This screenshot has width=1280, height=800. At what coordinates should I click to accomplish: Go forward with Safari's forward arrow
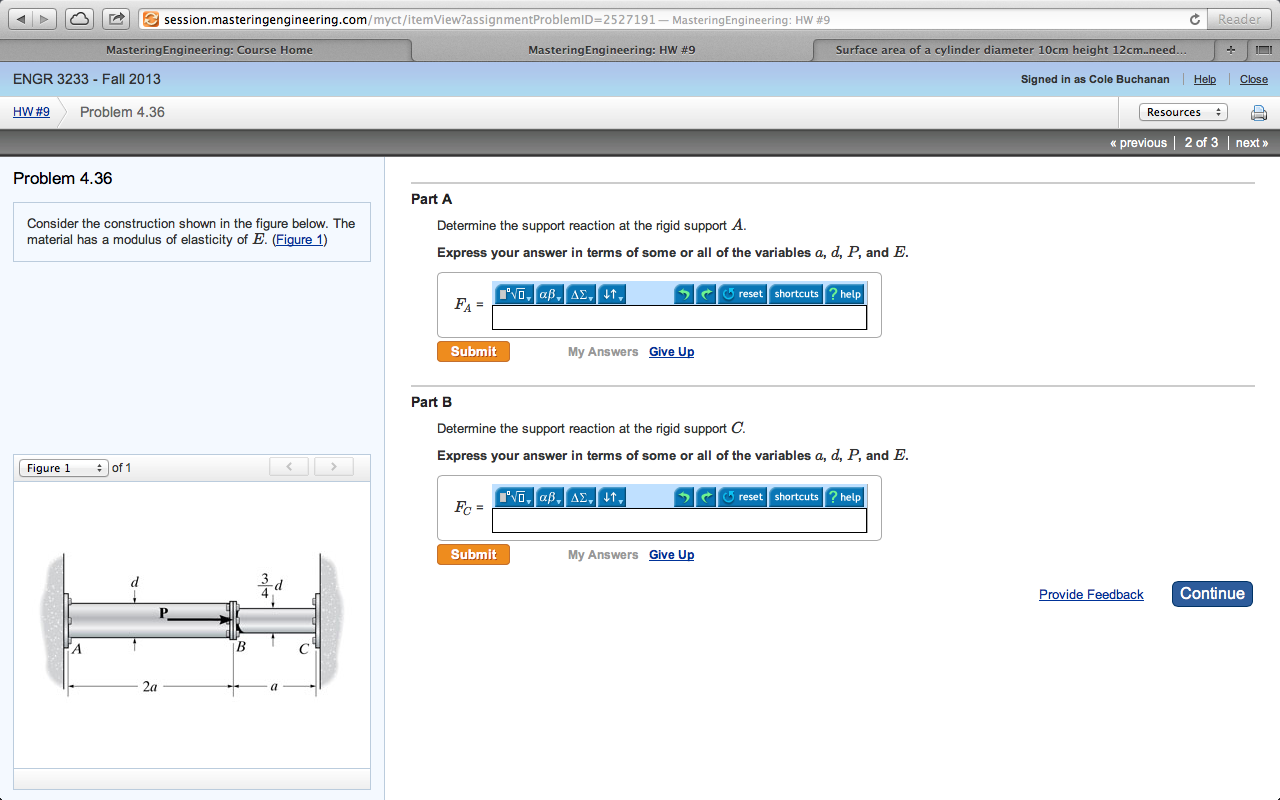[45, 19]
